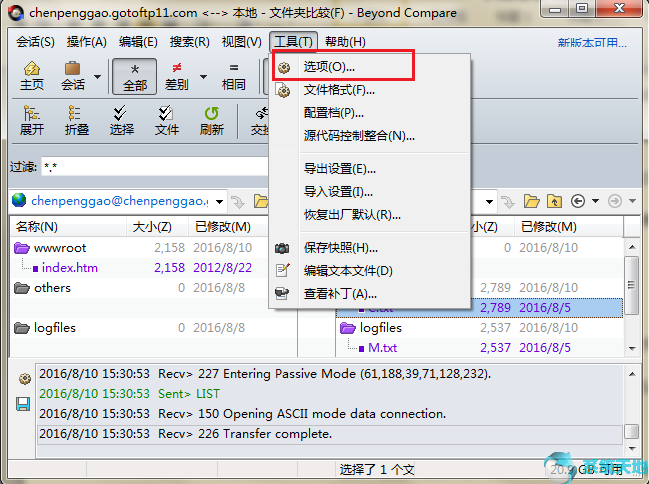Toggle the 相同 same-files filter button
This screenshot has height=484, width=649.
tap(234, 77)
